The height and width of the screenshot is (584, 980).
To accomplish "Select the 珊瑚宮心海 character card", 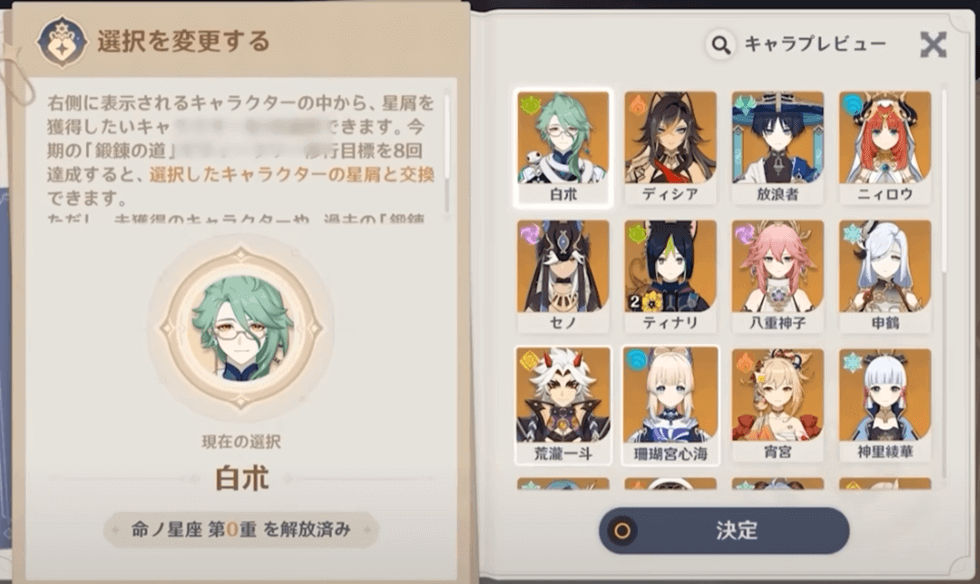I will [x=670, y=405].
